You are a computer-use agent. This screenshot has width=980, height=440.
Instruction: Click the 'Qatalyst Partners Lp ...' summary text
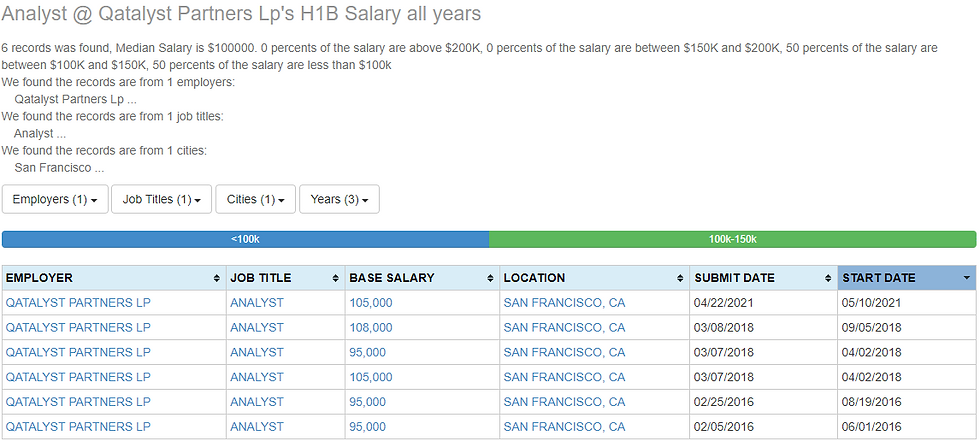[x=75, y=99]
